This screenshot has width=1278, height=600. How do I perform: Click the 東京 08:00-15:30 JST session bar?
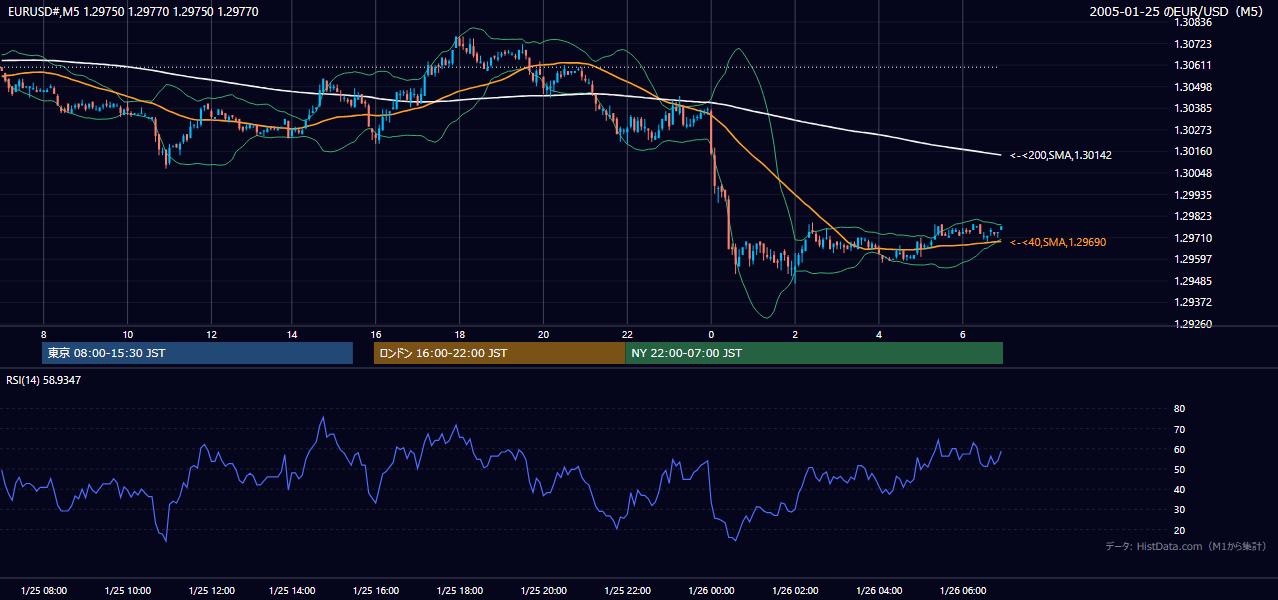click(x=197, y=353)
